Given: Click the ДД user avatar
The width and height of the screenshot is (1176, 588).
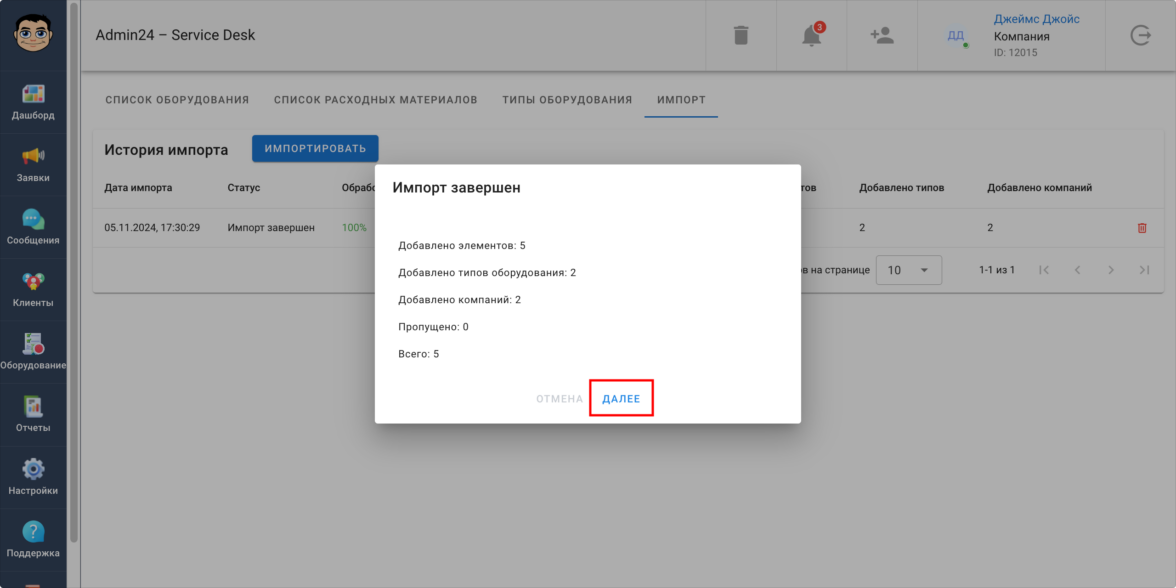Looking at the screenshot, I should tap(956, 35).
